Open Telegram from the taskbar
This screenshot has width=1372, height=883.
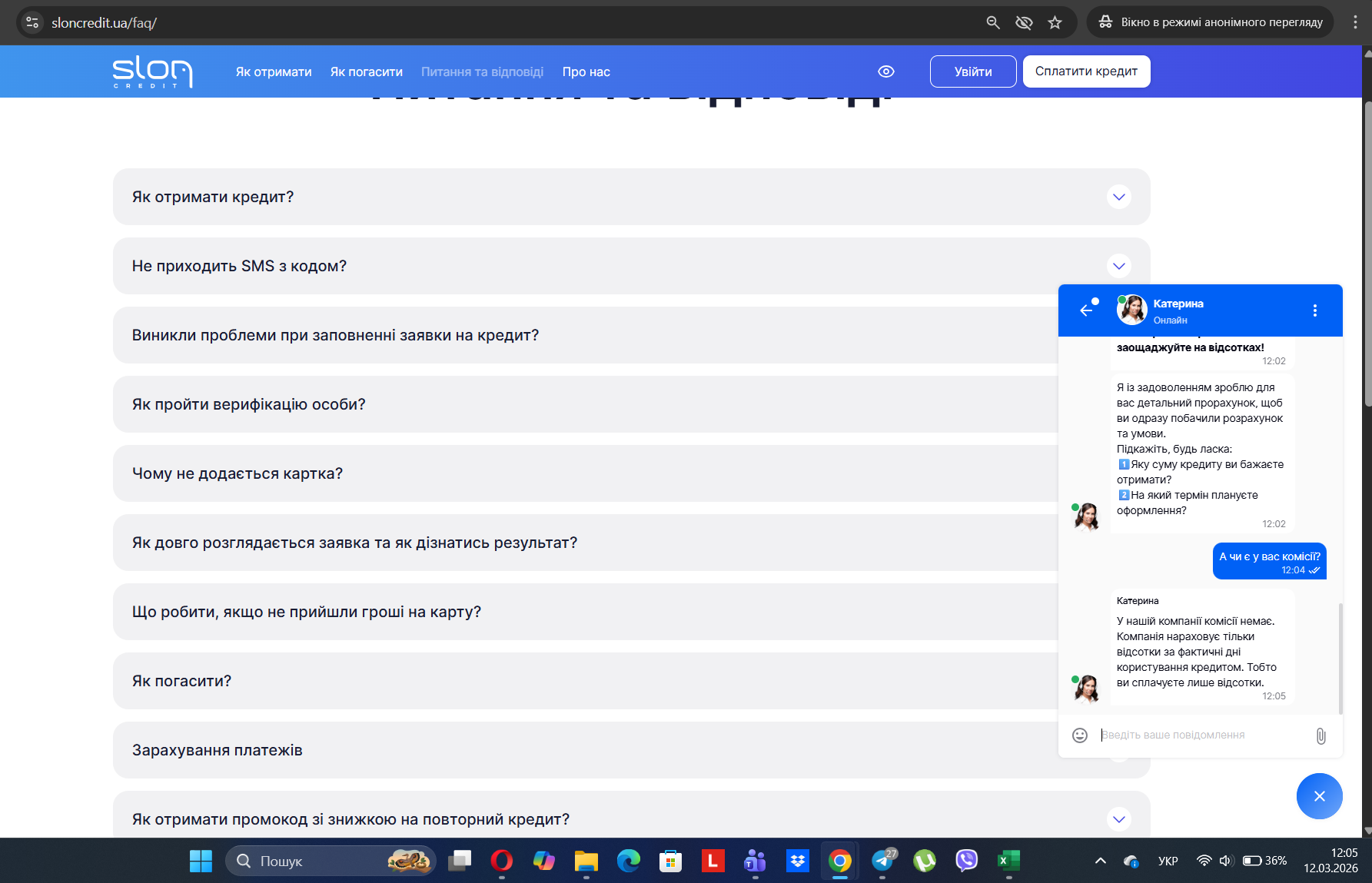pos(882,861)
